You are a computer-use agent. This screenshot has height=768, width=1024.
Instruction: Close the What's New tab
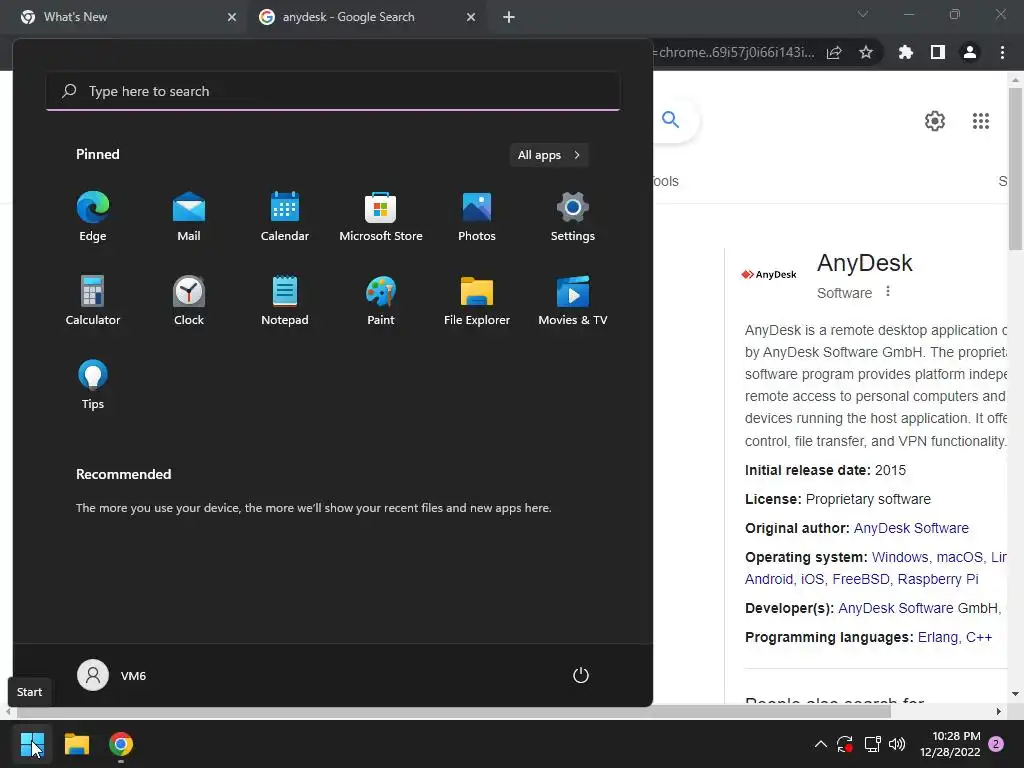(232, 17)
